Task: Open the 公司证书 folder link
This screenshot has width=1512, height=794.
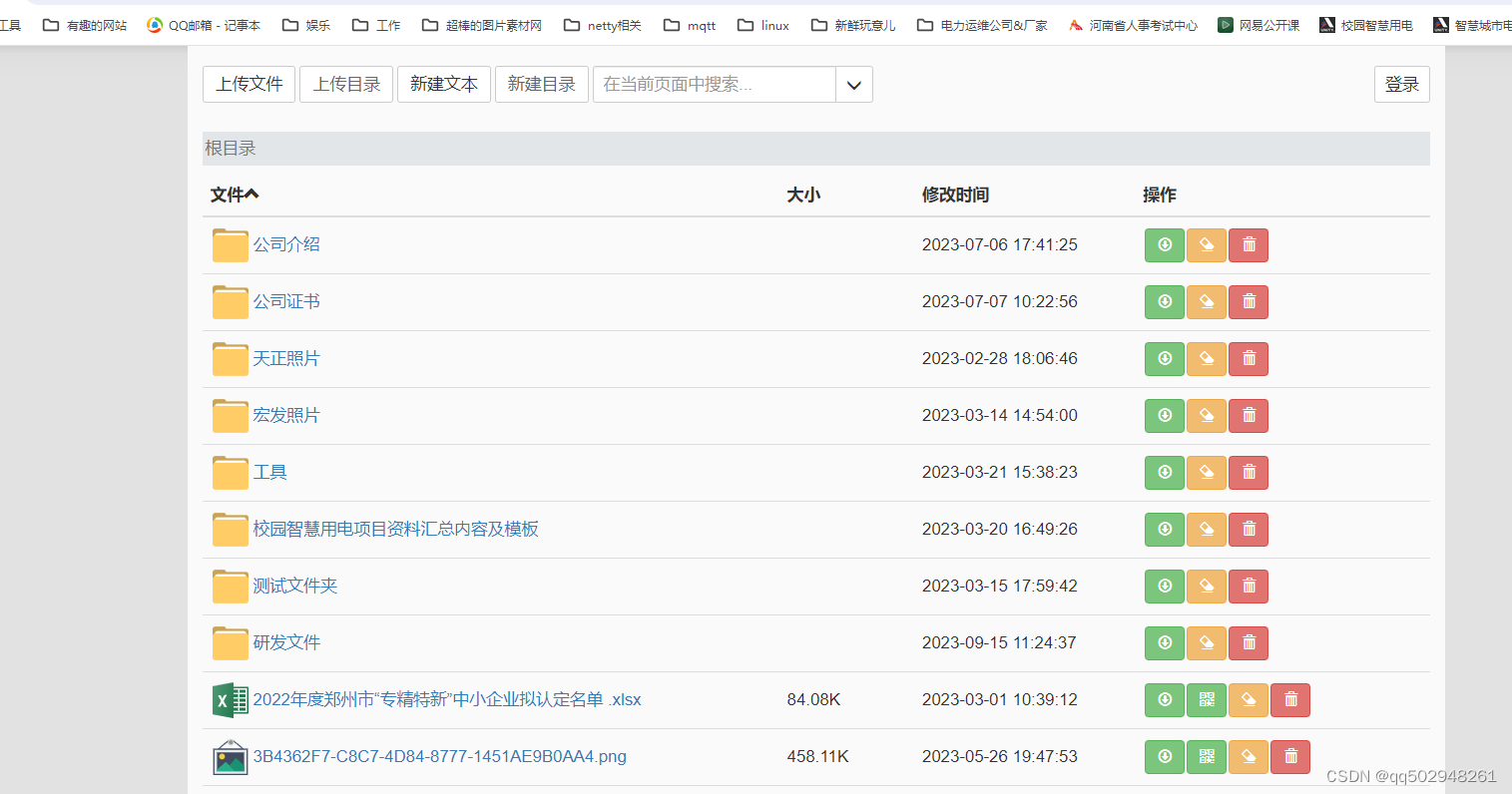Action: pyautogui.click(x=286, y=301)
